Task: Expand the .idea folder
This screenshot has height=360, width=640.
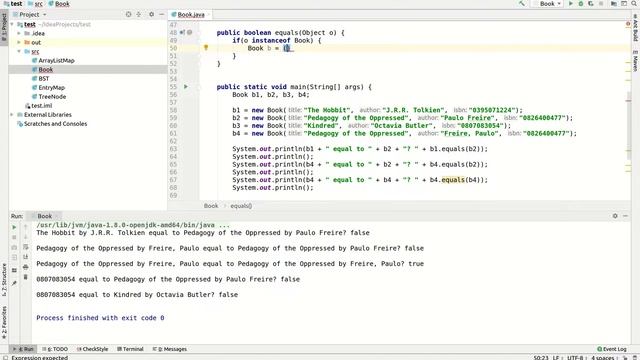Action: [x=19, y=33]
